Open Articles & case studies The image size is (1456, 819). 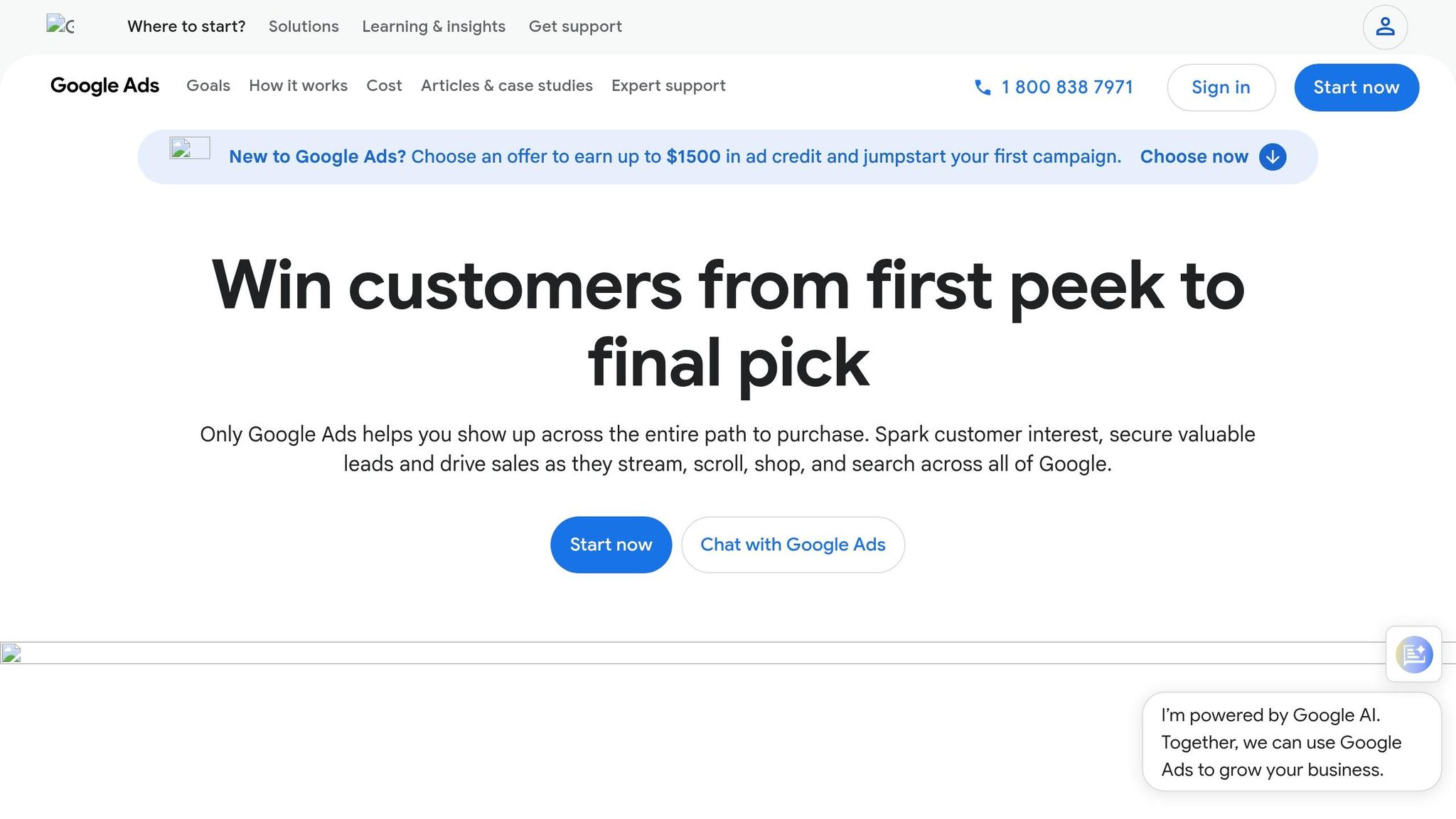(506, 86)
